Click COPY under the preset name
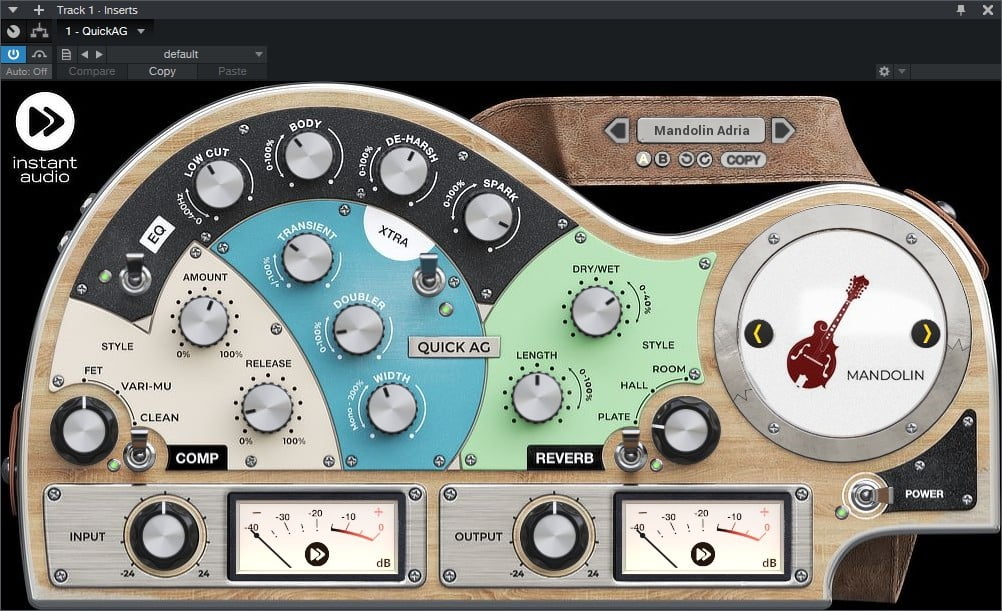Viewport: 1002px width, 611px height. pyautogui.click(x=743, y=160)
